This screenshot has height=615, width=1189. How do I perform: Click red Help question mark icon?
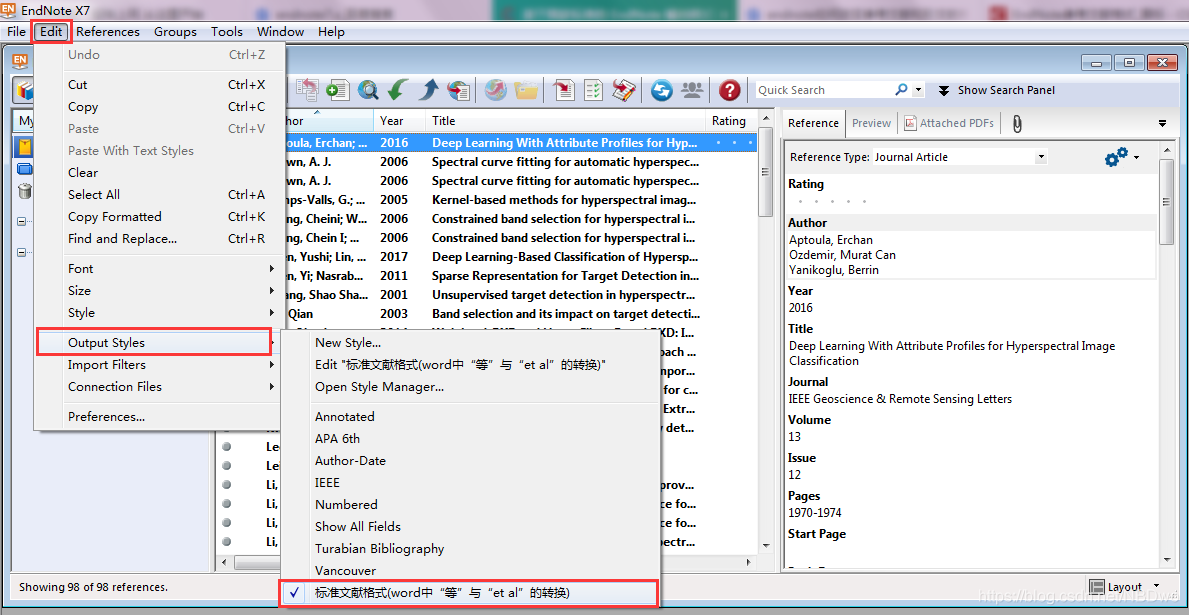(729, 90)
